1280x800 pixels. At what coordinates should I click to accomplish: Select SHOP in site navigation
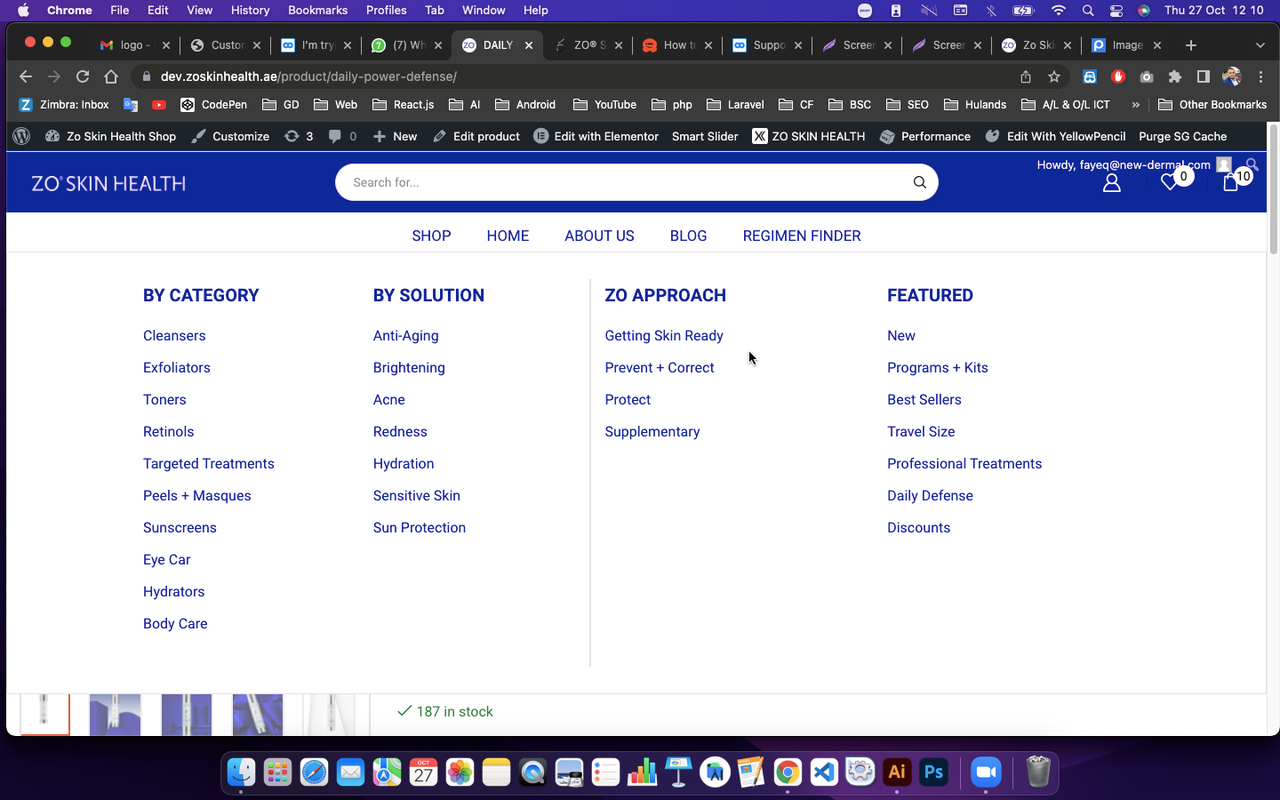tap(431, 236)
